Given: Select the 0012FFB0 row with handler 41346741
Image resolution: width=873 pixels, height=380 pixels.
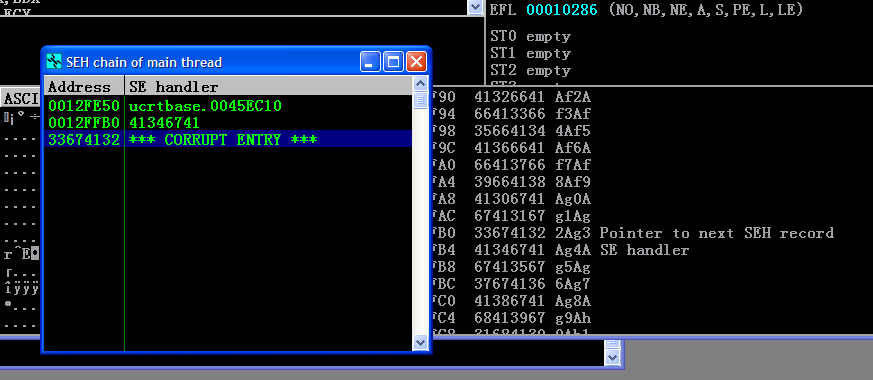Looking at the screenshot, I should coord(228,122).
